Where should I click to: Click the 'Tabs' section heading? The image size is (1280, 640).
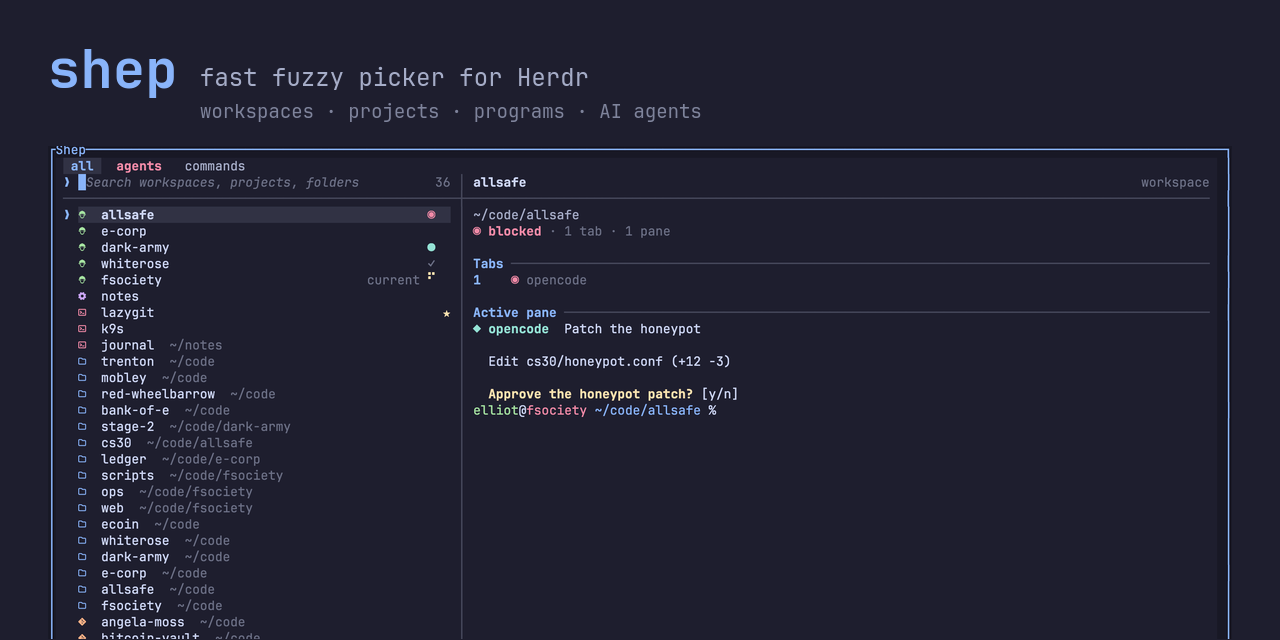tap(488, 264)
